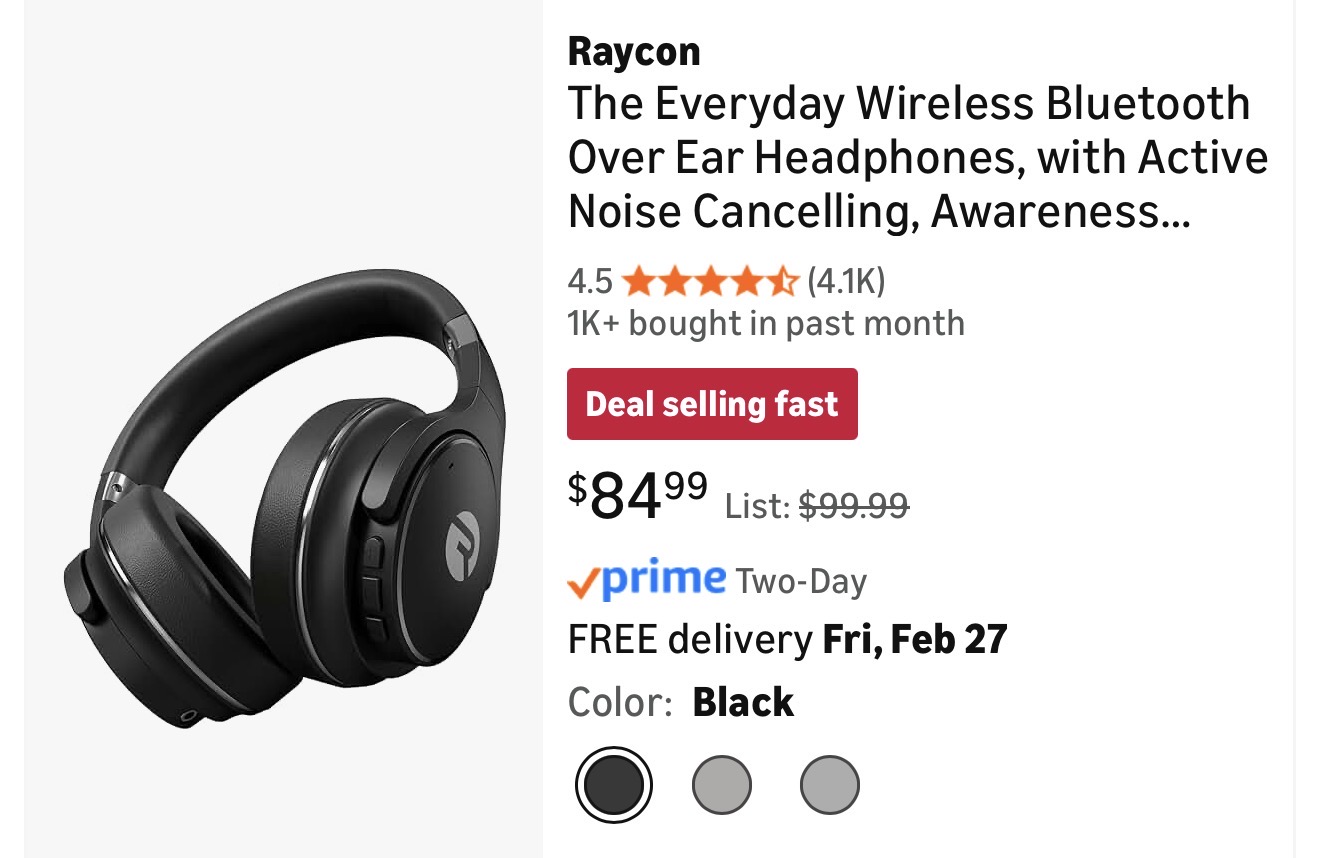The width and height of the screenshot is (1320, 858).
Task: Open the 4.1K reviews count
Action: [x=846, y=282]
